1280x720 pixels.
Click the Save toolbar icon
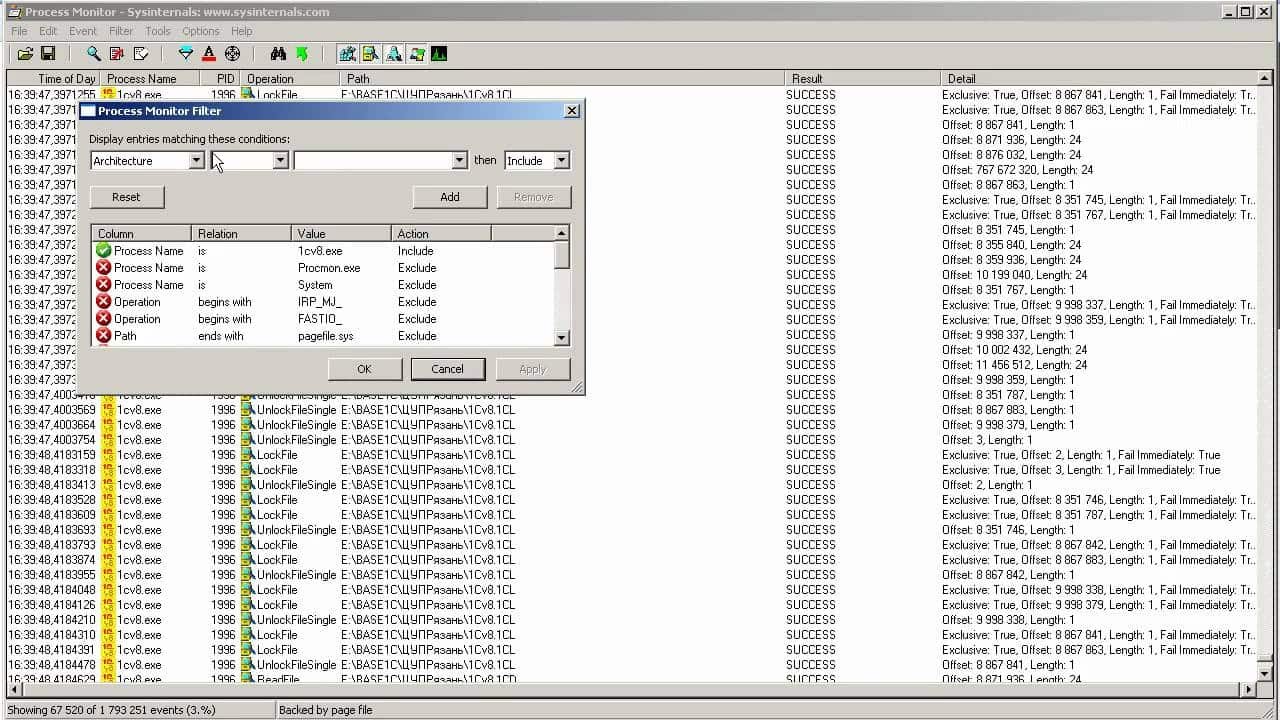(48, 54)
